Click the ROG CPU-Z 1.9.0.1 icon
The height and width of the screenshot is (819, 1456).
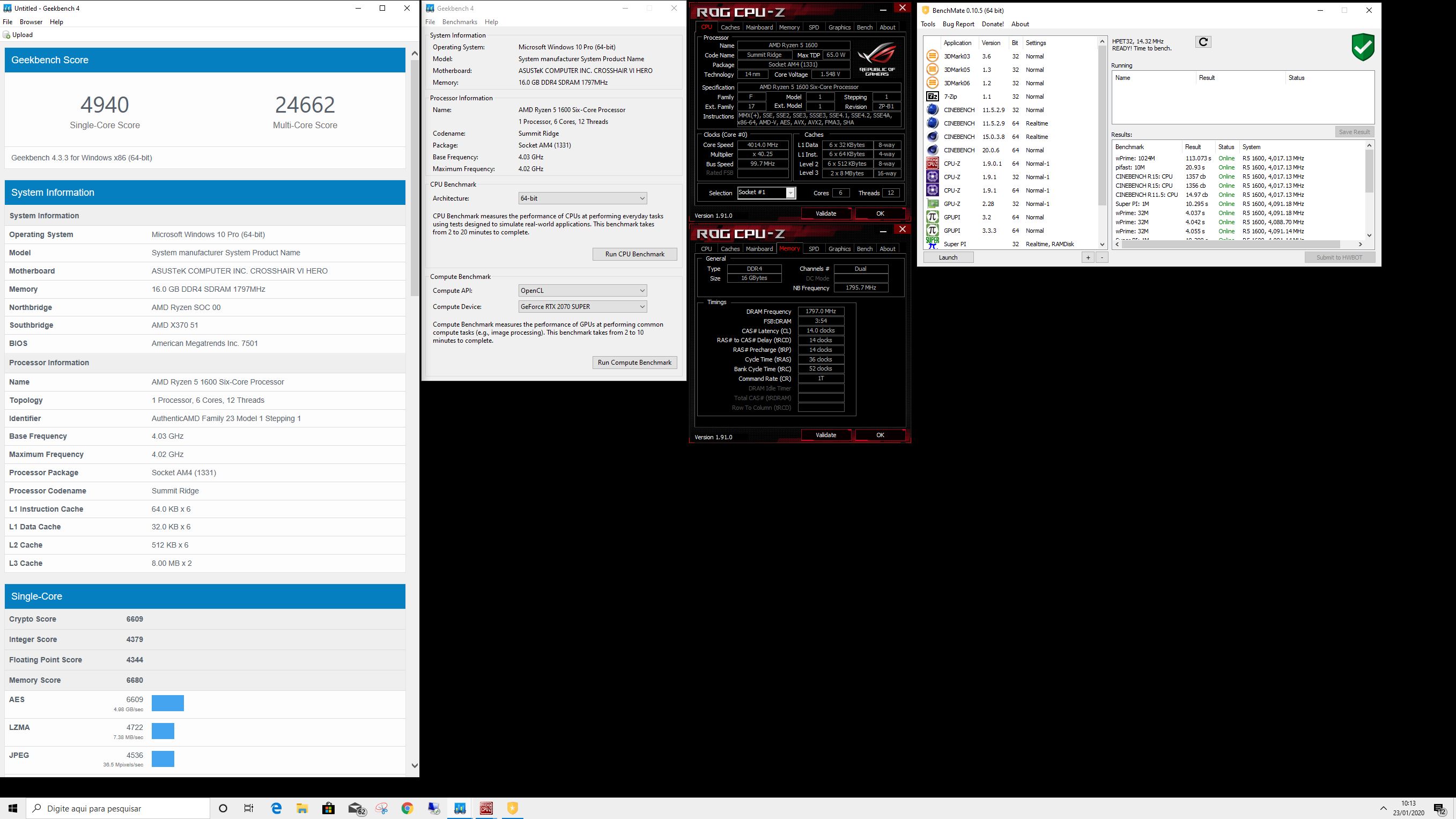tap(932, 164)
